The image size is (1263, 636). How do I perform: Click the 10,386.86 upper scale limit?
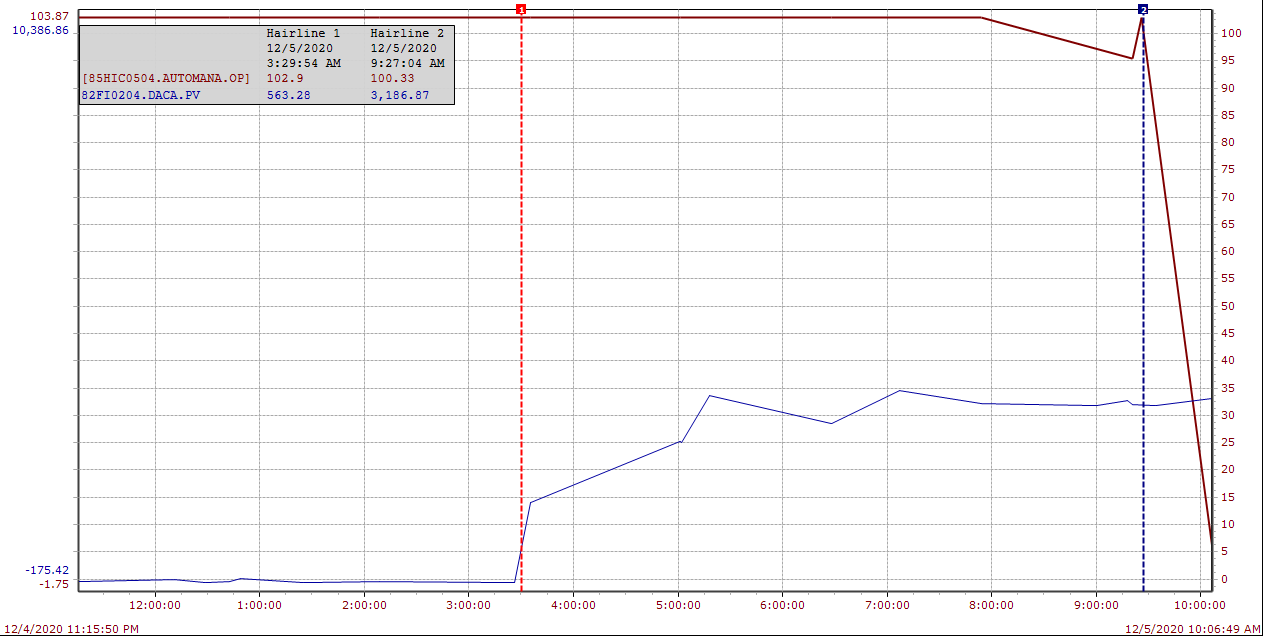tap(41, 31)
